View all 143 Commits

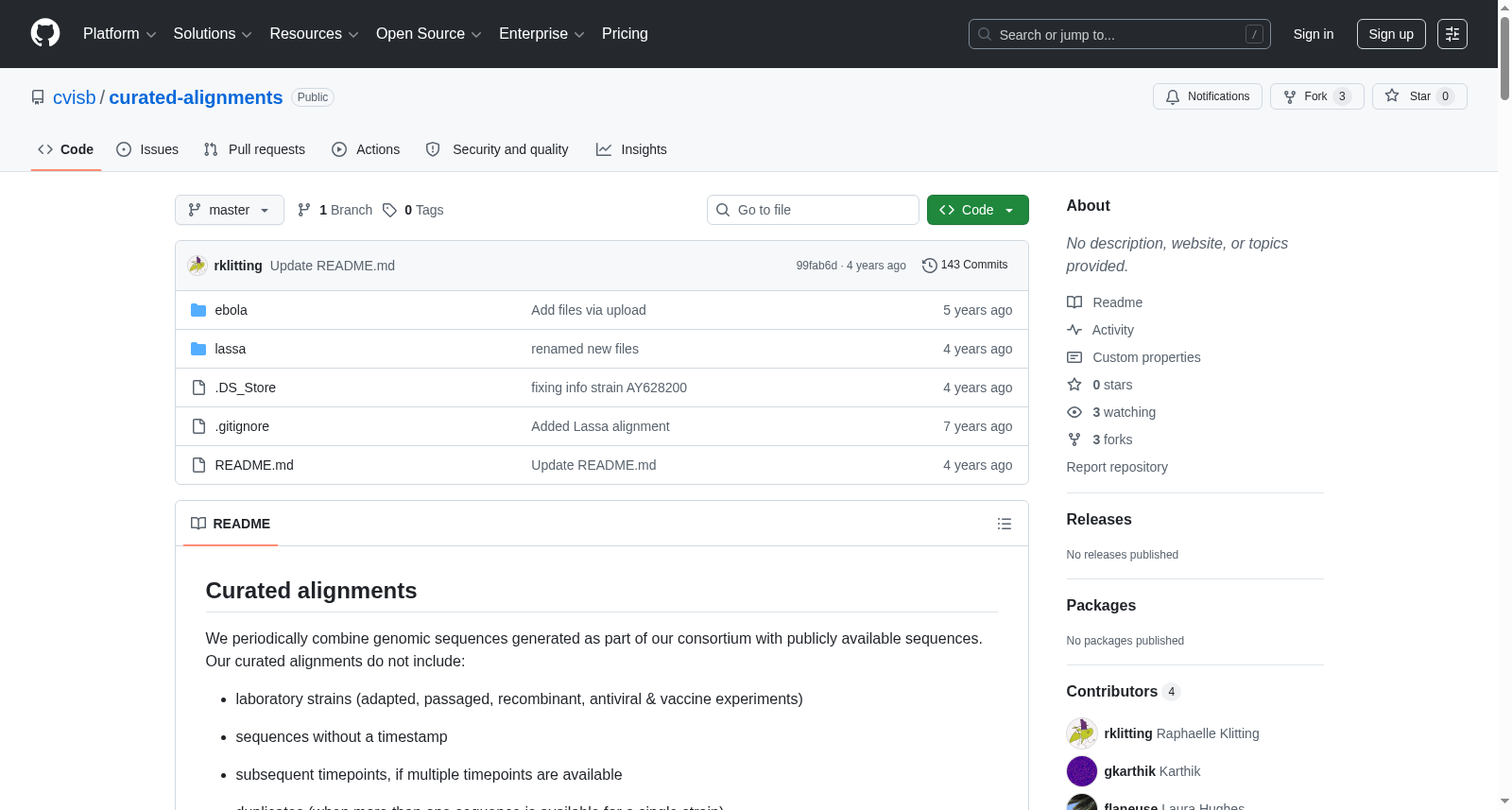[965, 266]
